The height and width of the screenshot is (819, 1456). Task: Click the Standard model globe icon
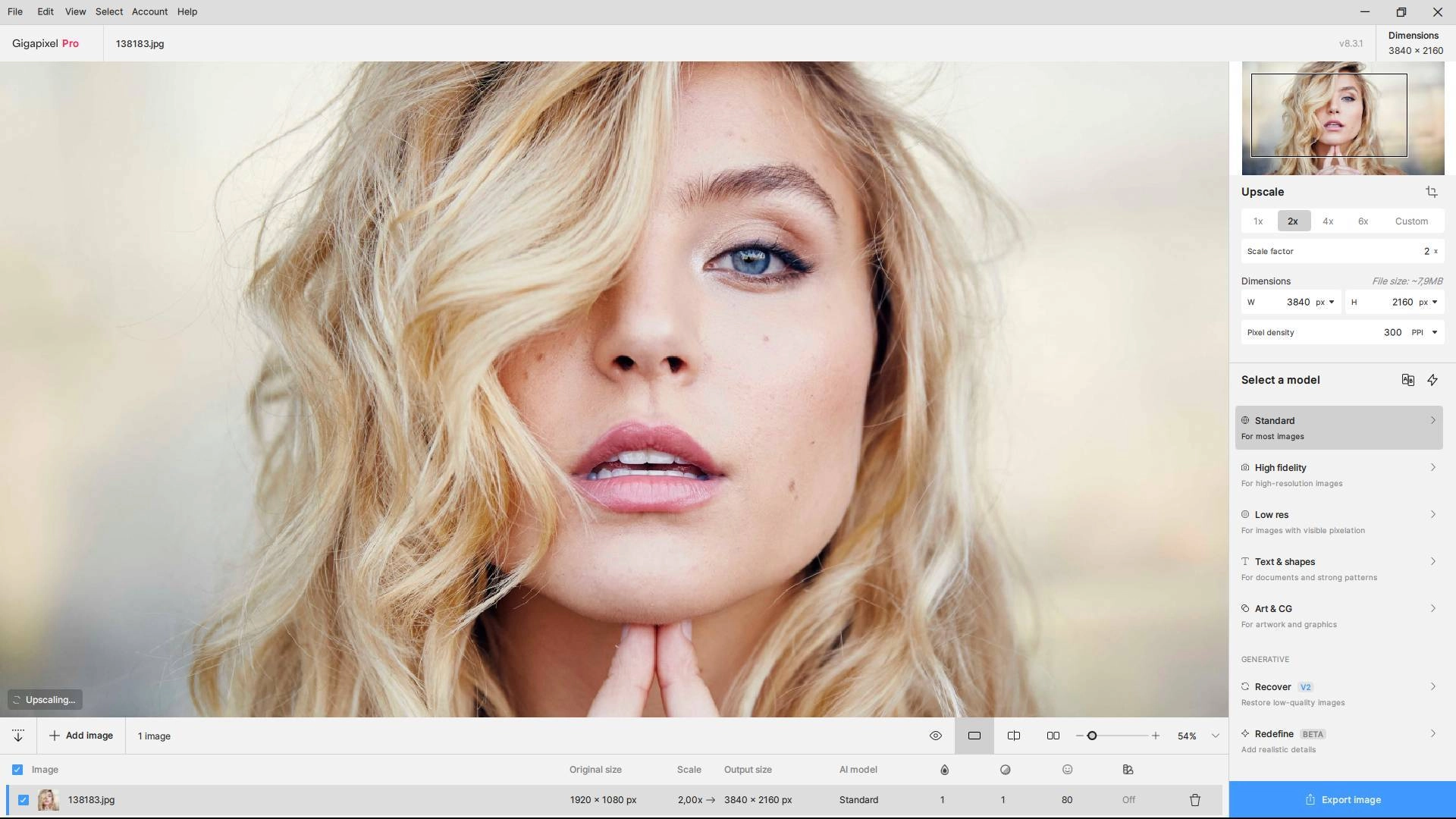click(1245, 420)
